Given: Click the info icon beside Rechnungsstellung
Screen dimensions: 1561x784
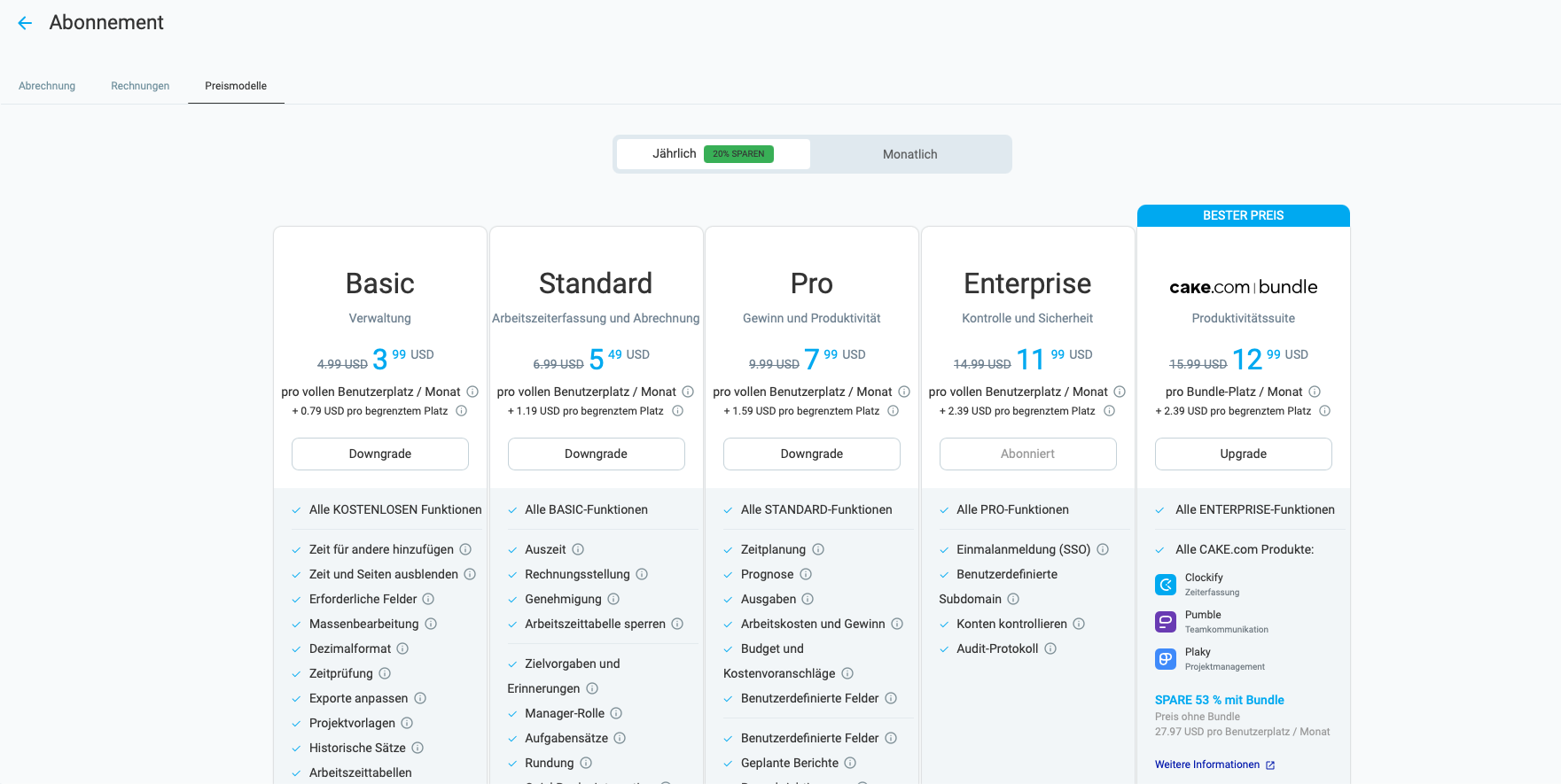Looking at the screenshot, I should [642, 574].
